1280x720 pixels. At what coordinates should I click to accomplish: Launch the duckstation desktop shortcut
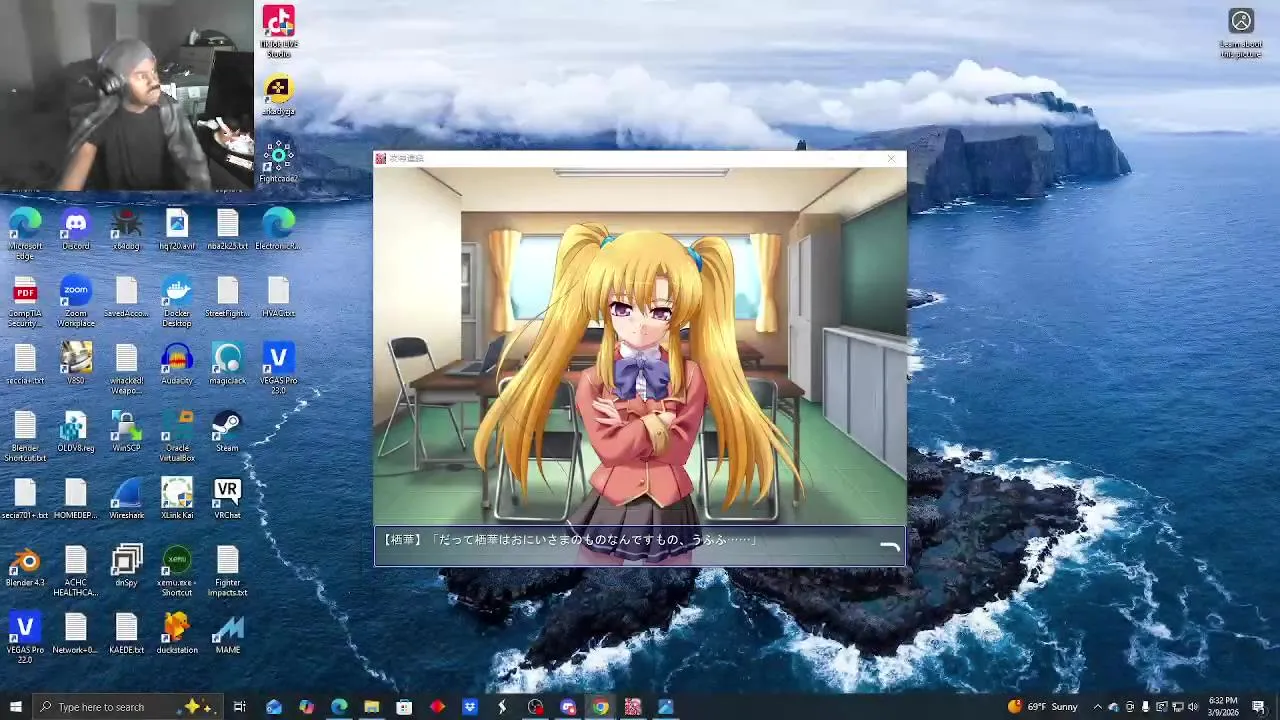coord(177,633)
